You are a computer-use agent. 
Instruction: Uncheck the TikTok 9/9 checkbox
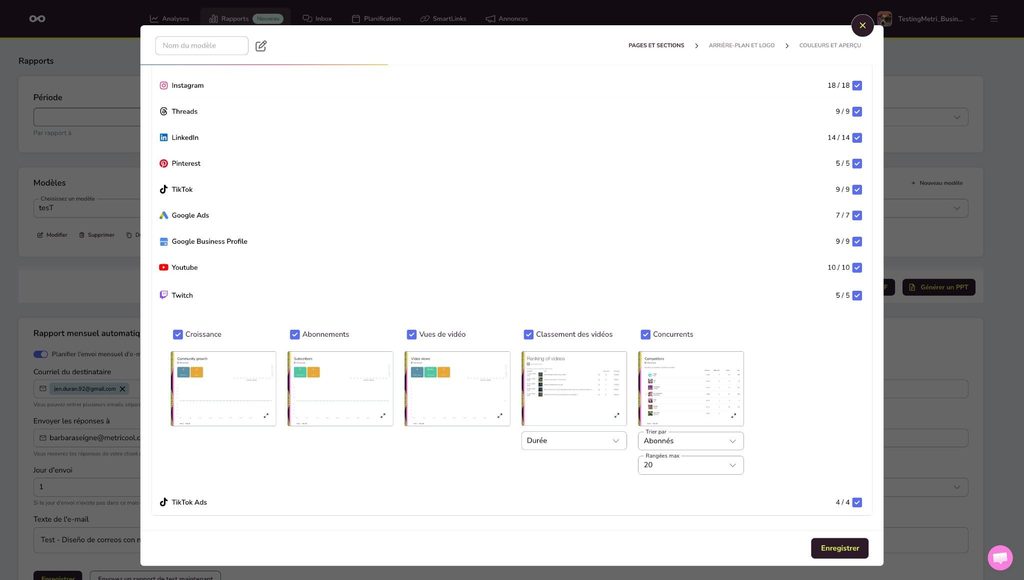(x=857, y=189)
